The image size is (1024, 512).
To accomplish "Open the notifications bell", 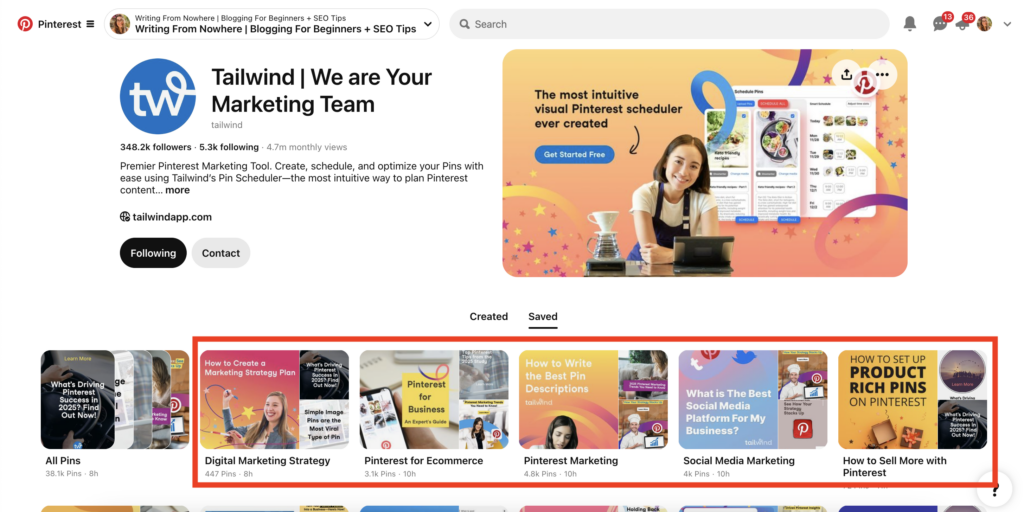I will [x=910, y=24].
